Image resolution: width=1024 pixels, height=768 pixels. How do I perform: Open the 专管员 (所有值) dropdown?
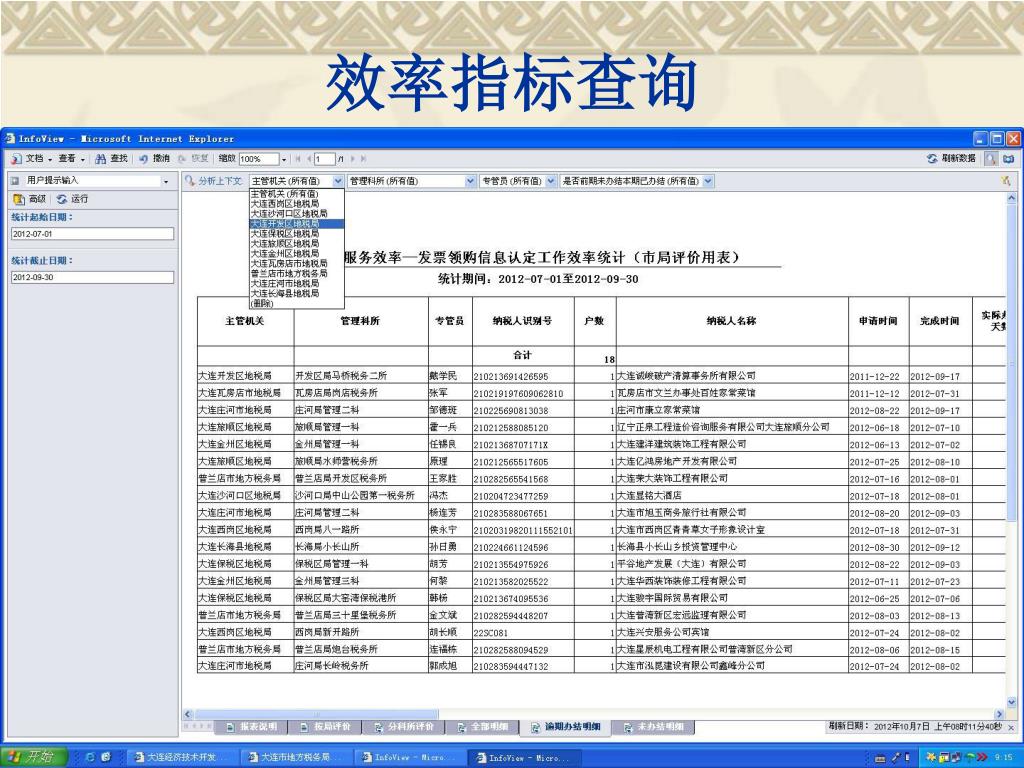tap(551, 181)
